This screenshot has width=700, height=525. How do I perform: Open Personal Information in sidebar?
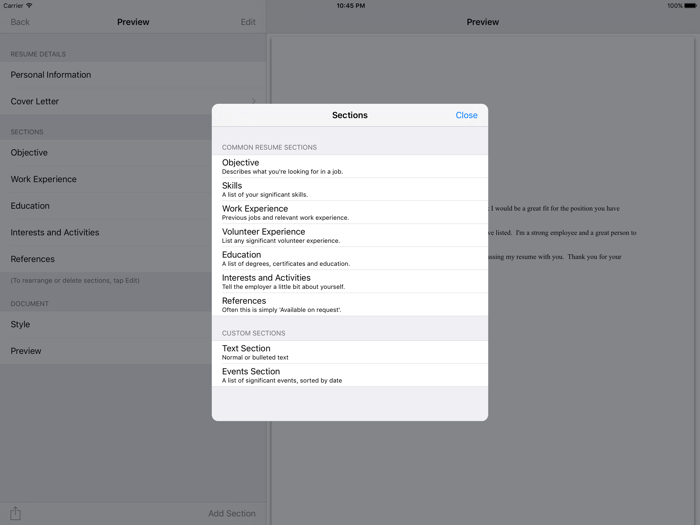coord(133,75)
